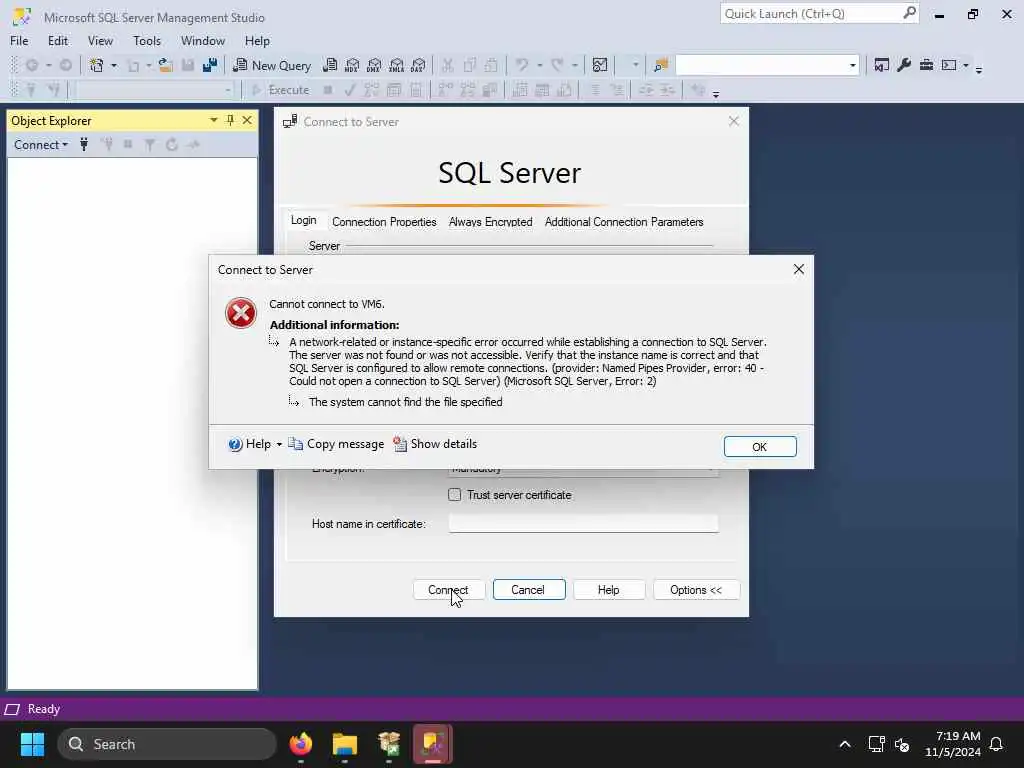1024x768 pixels.
Task: Click Host name in certificate field
Action: (x=583, y=524)
